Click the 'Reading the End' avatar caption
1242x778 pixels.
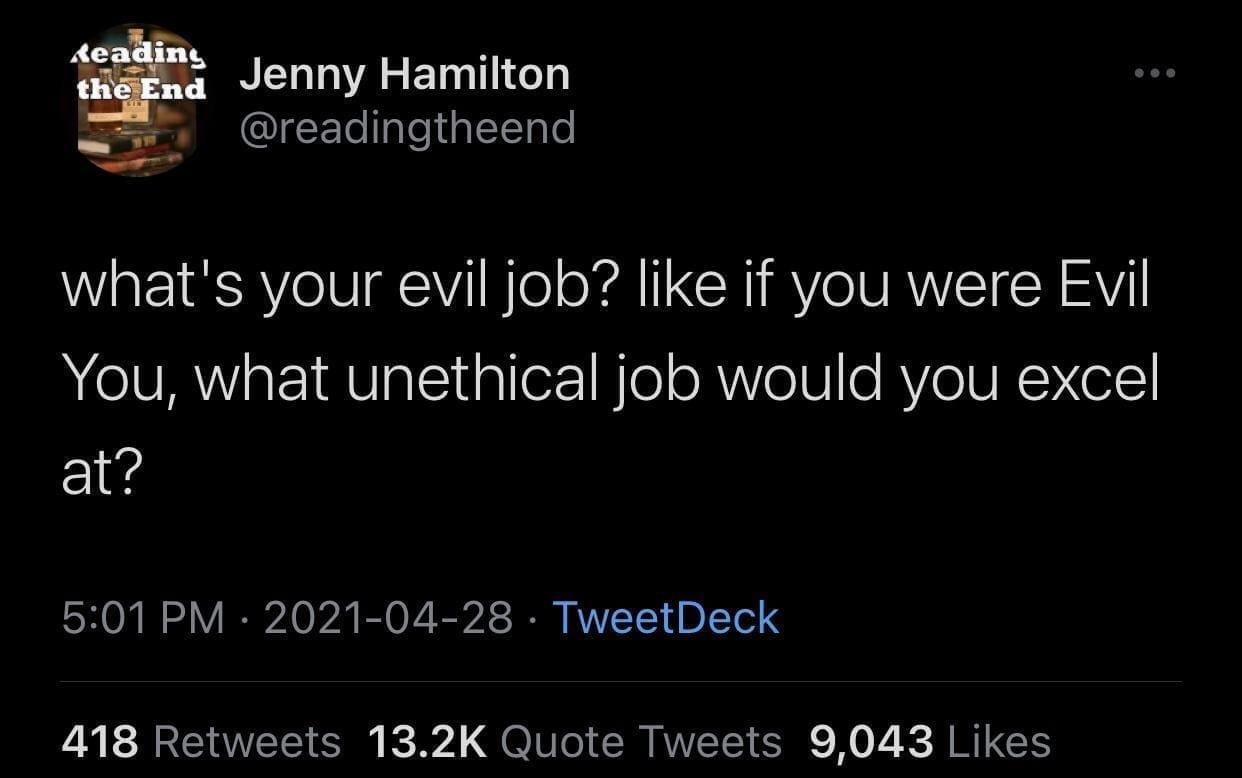pyautogui.click(x=140, y=70)
